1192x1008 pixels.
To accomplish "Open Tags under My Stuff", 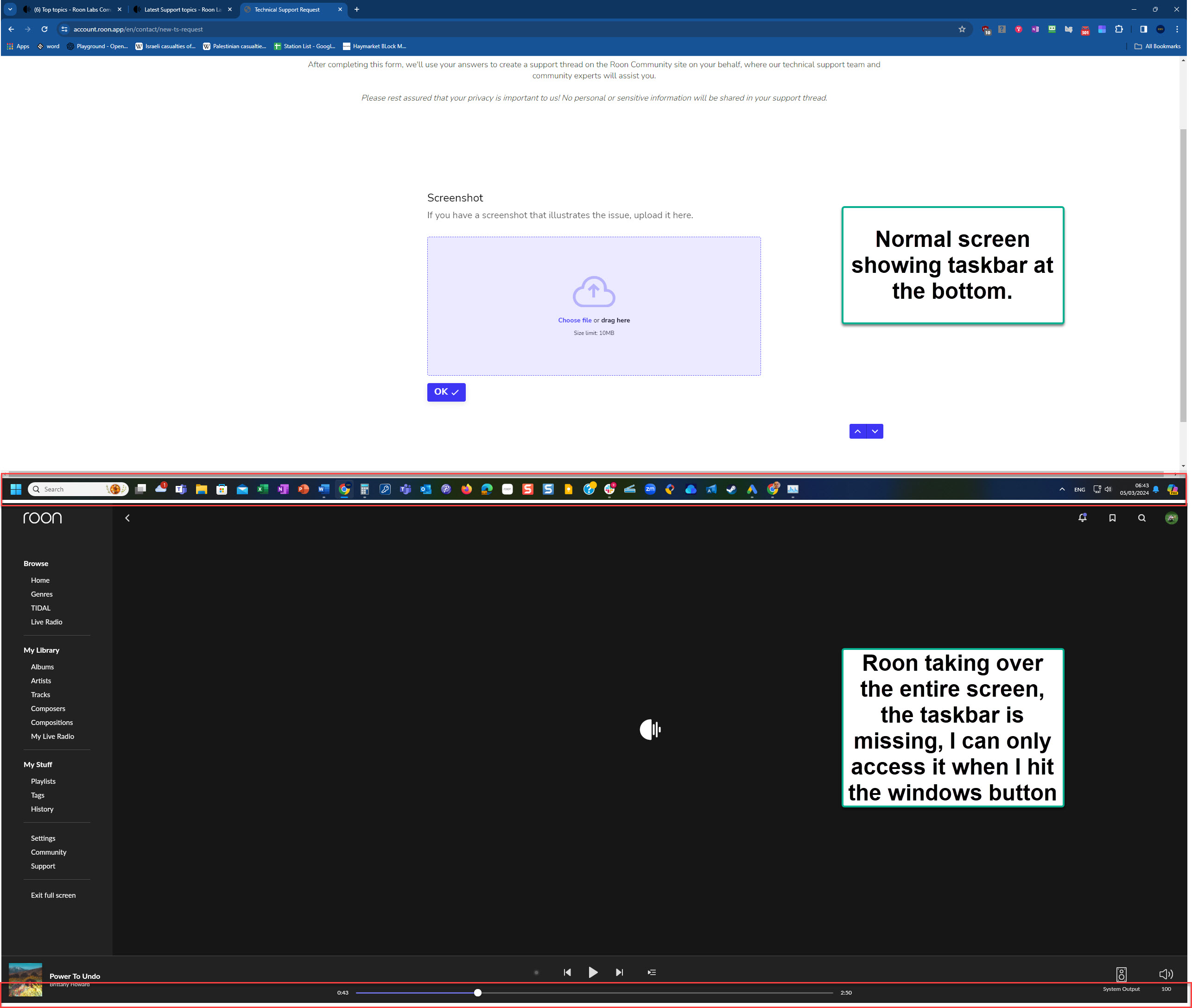I will tap(38, 795).
